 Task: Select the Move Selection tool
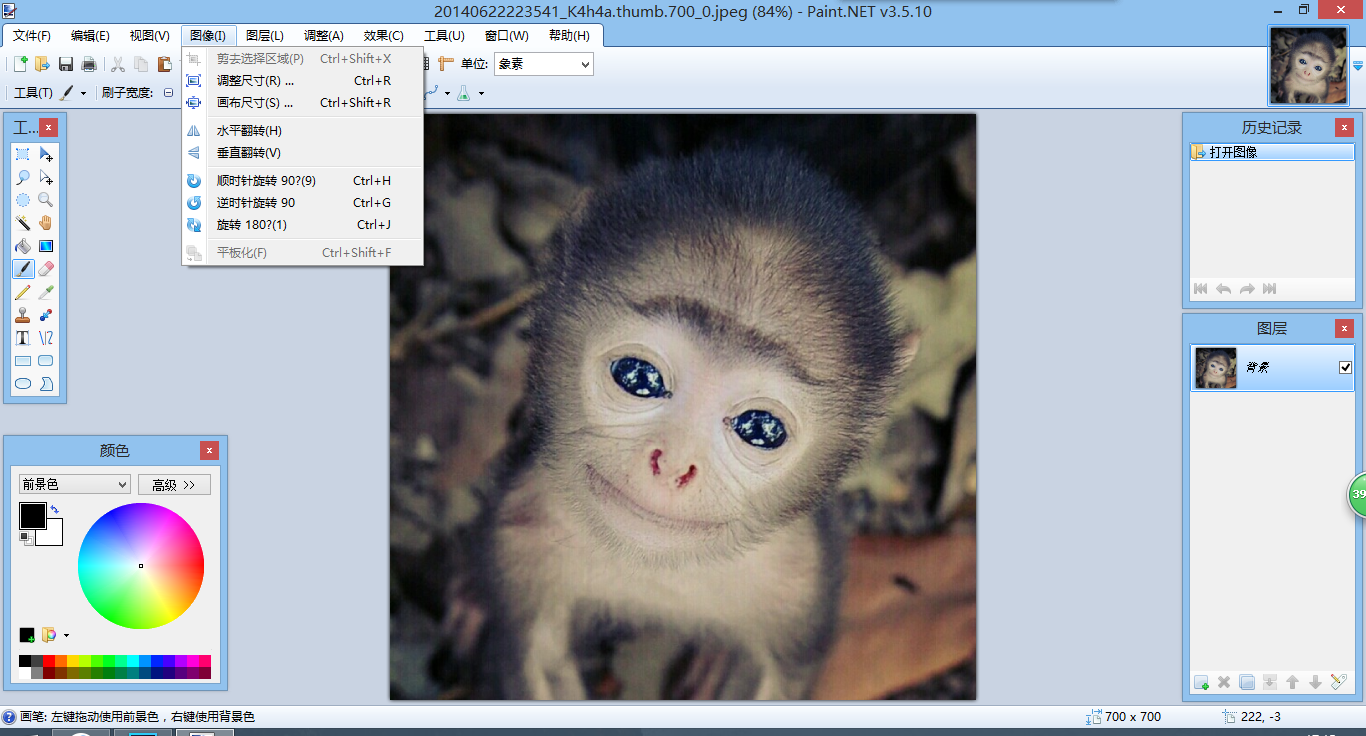coord(46,177)
